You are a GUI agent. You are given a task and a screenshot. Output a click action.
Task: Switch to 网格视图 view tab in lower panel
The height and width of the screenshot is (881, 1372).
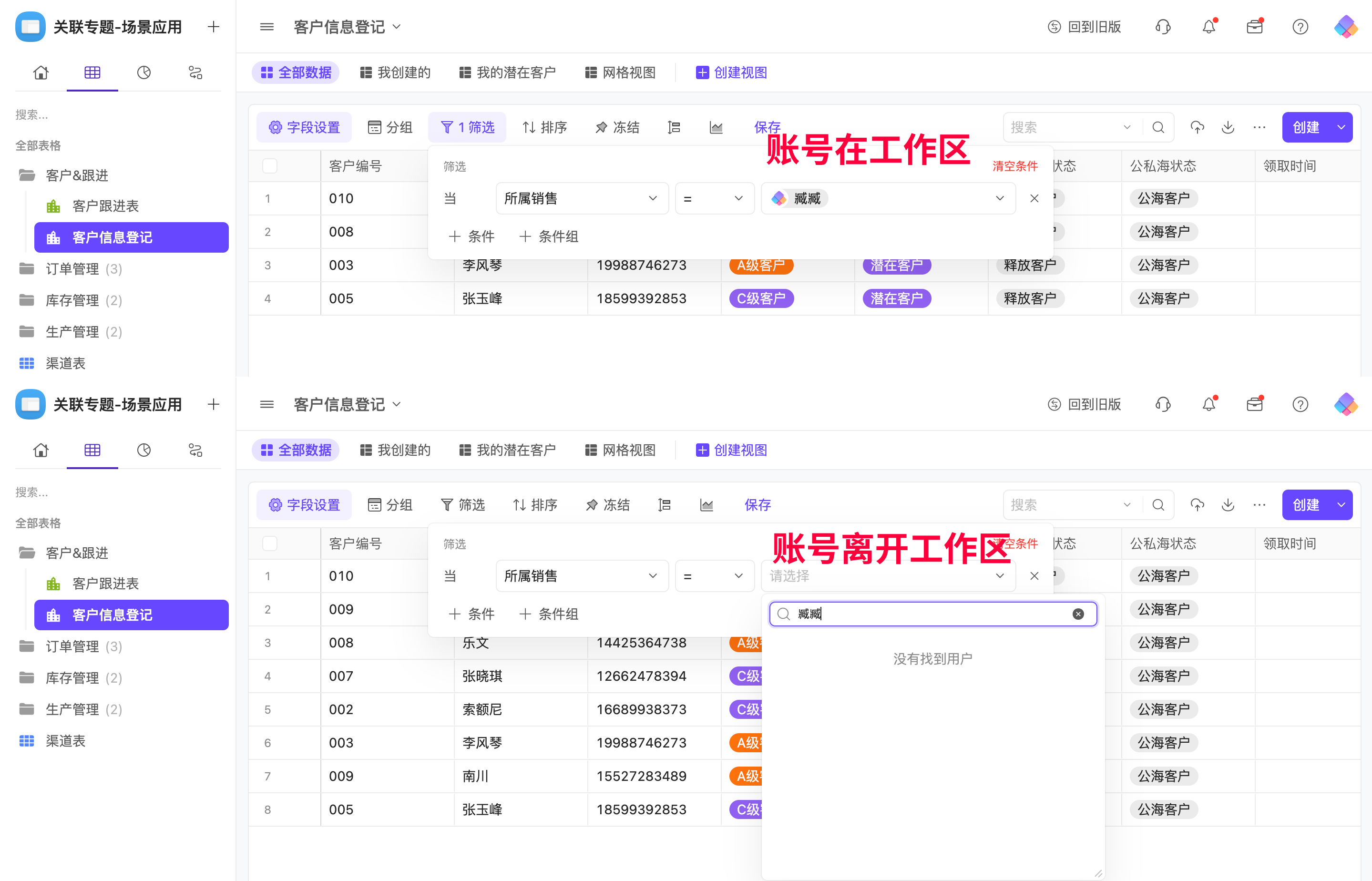point(621,450)
